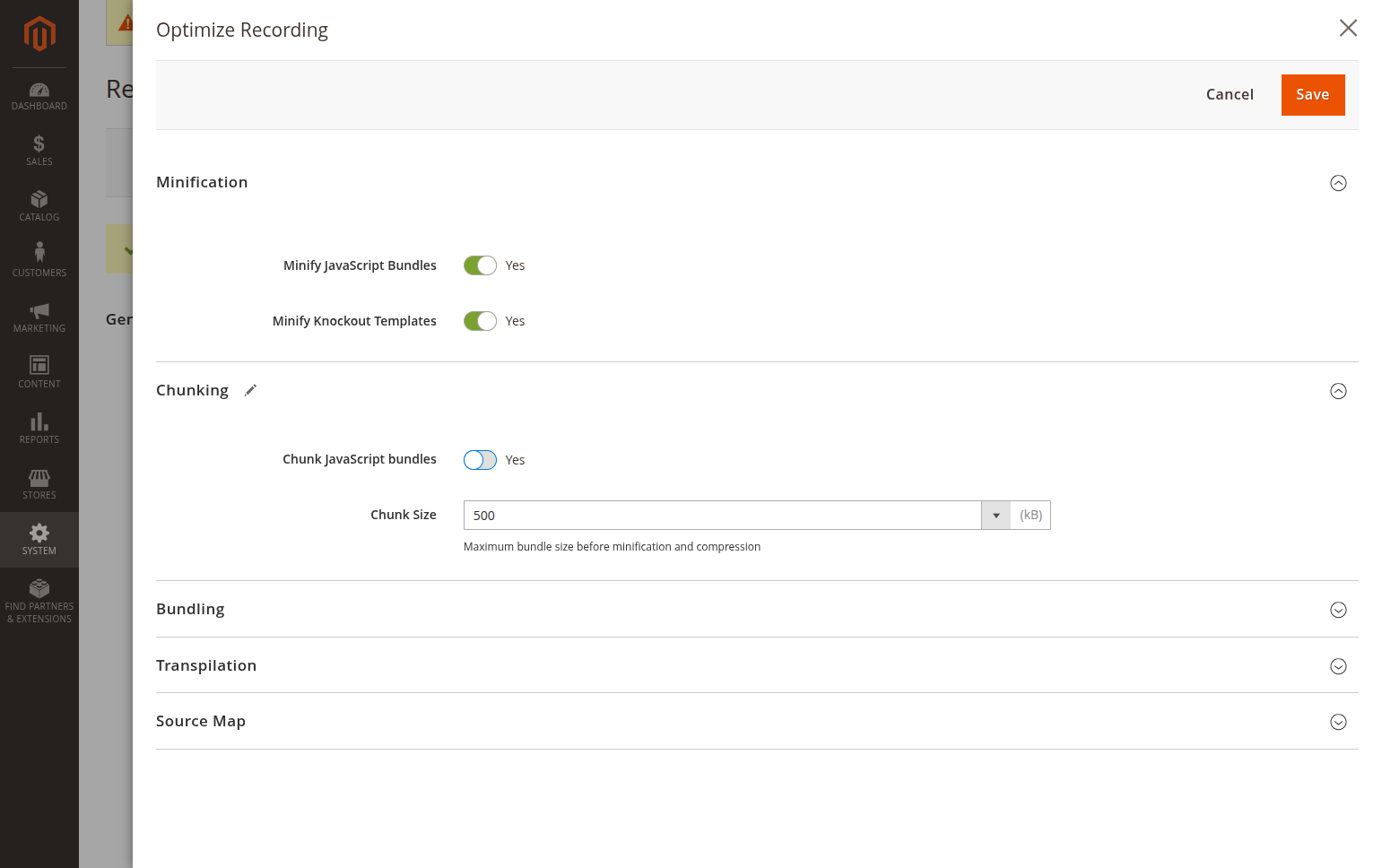Image resolution: width=1382 pixels, height=868 pixels.
Task: Toggle Minify JavaScript Bundles switch
Action: pyautogui.click(x=480, y=265)
